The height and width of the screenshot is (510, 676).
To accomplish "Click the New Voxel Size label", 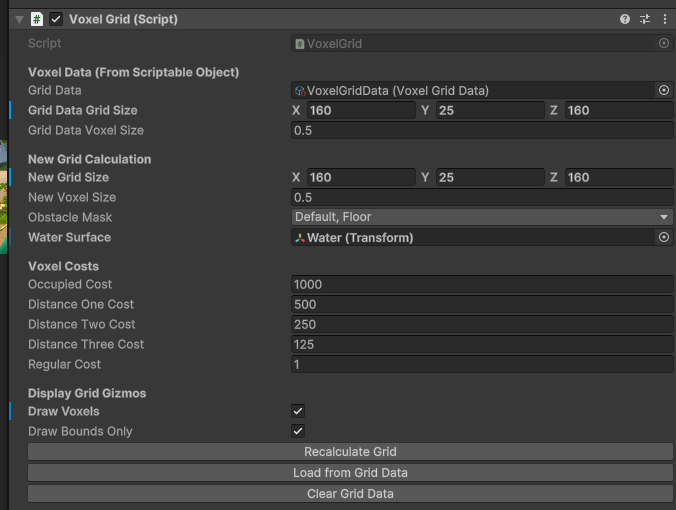I will tap(72, 197).
